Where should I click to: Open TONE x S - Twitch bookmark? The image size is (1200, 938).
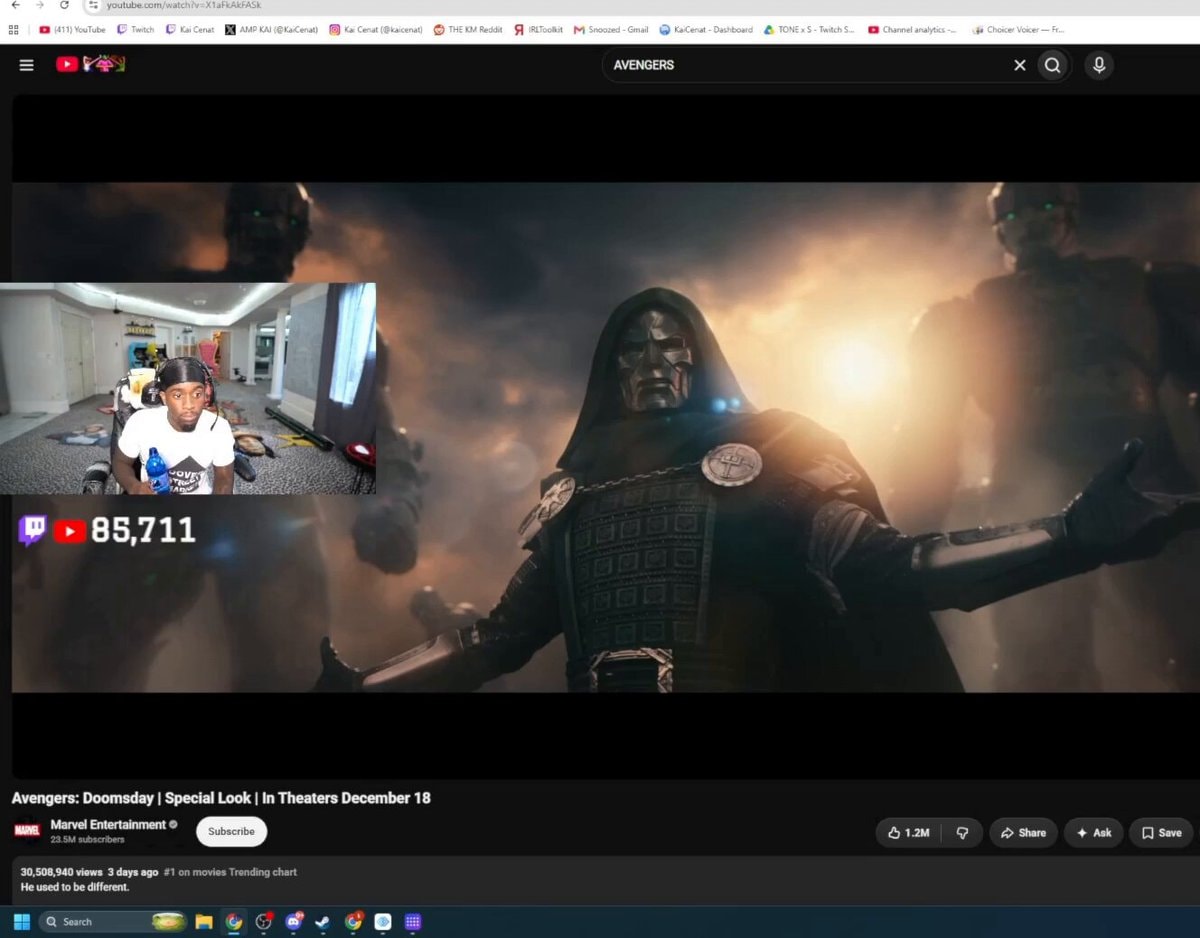pos(809,30)
